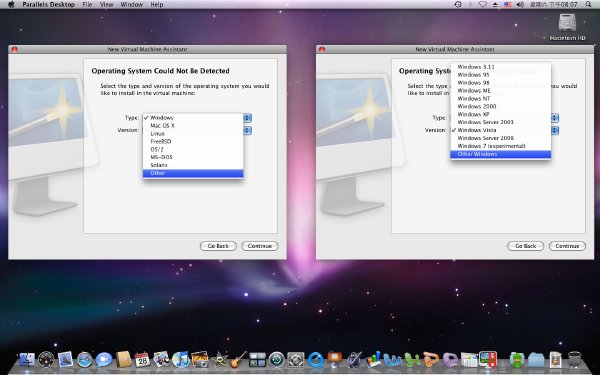Click menu bar clock showing 08:07
Screen dimensions: 600x375
click(554, 5)
